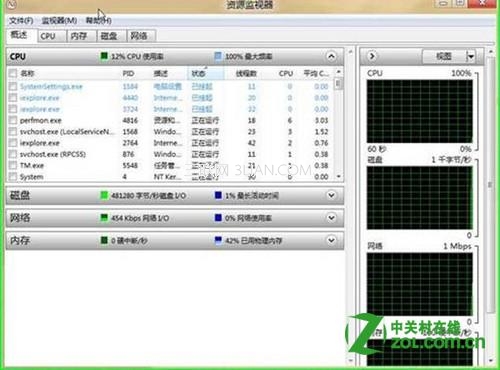
Task: Sort by the CPU column in process table
Action: (286, 73)
